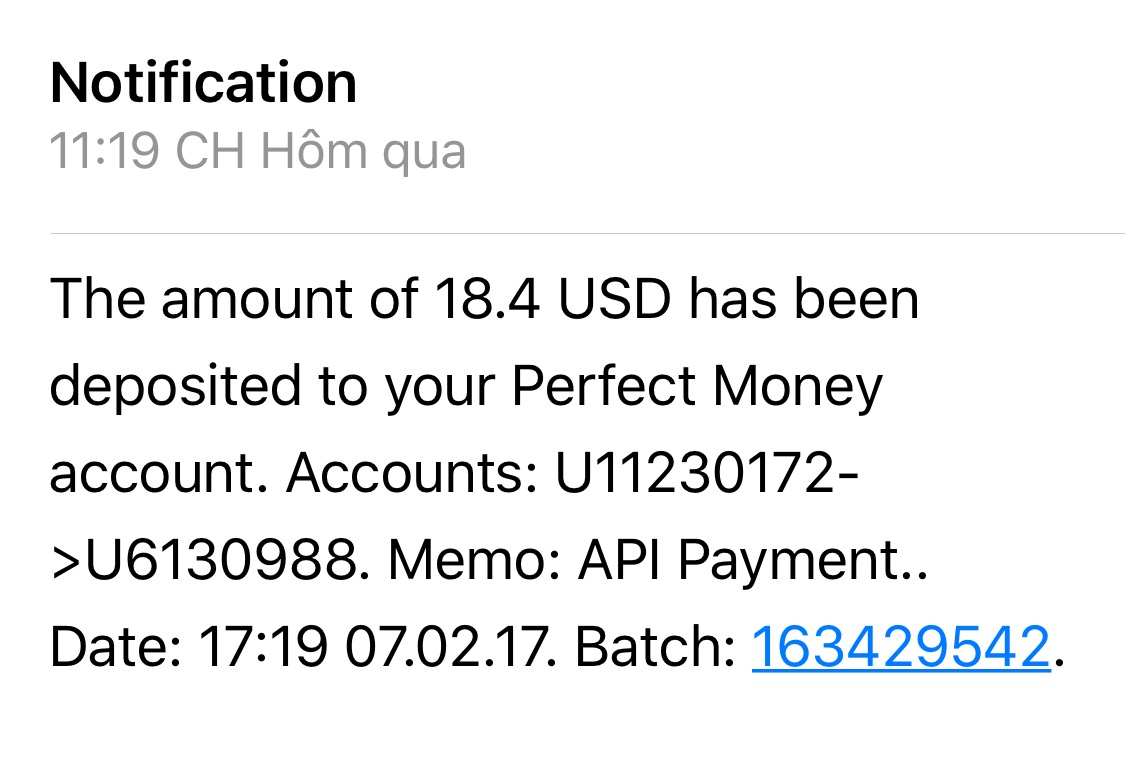Click the words "Perfect Money"
This screenshot has width=1125, height=782.
698,387
